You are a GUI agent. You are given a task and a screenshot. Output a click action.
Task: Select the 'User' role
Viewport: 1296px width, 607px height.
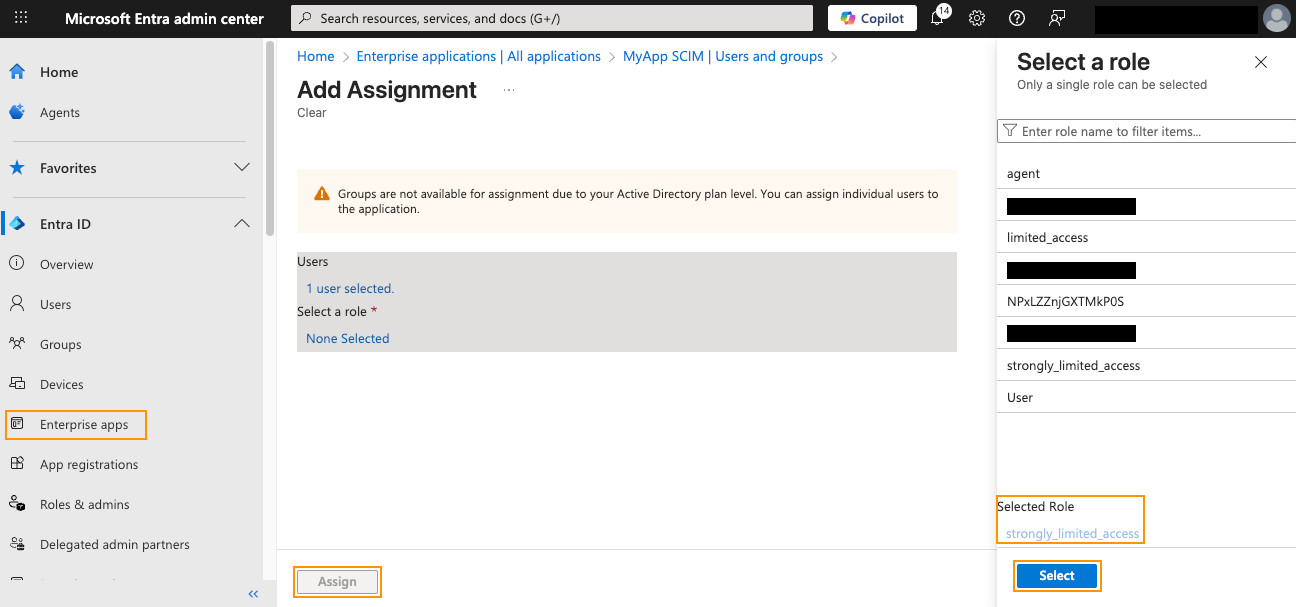tap(1146, 397)
